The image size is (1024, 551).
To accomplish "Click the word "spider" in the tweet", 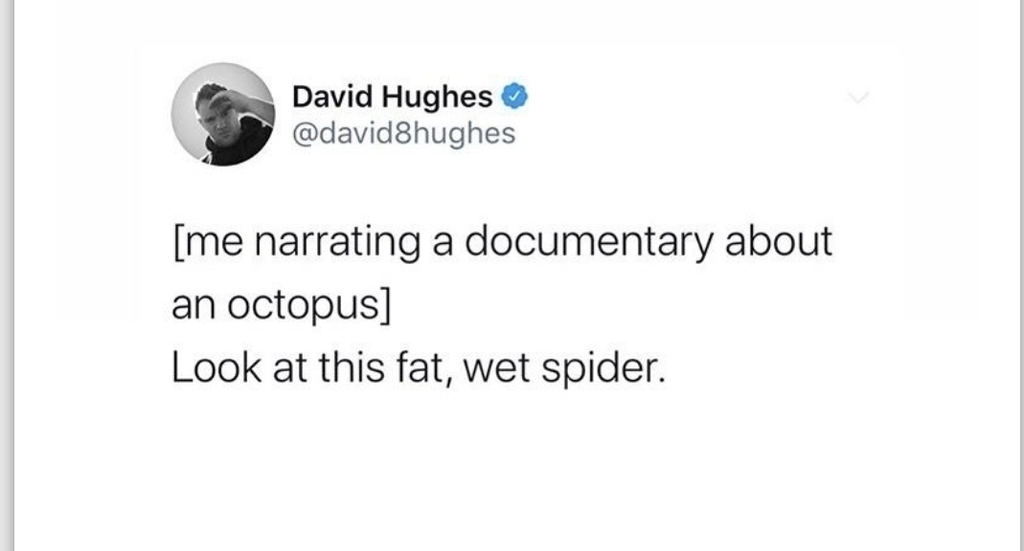I will point(600,368).
